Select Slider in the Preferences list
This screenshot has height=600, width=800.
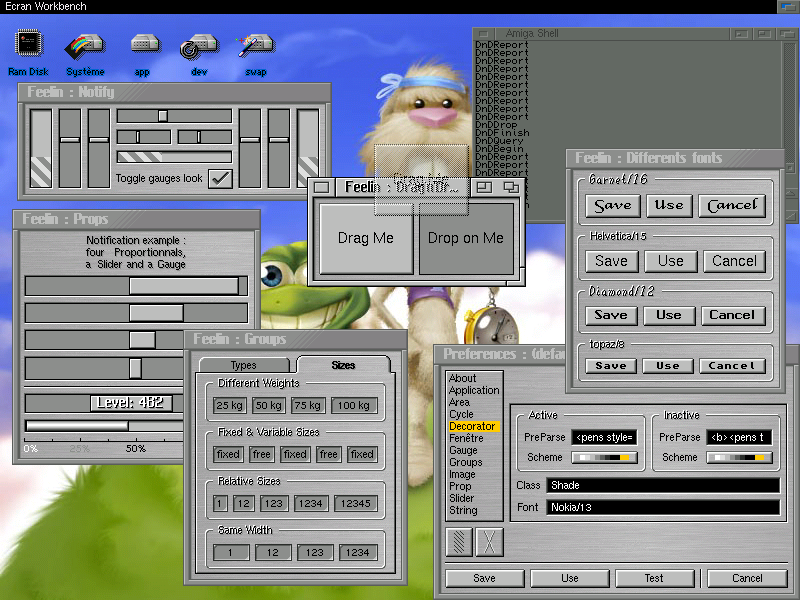(x=462, y=498)
